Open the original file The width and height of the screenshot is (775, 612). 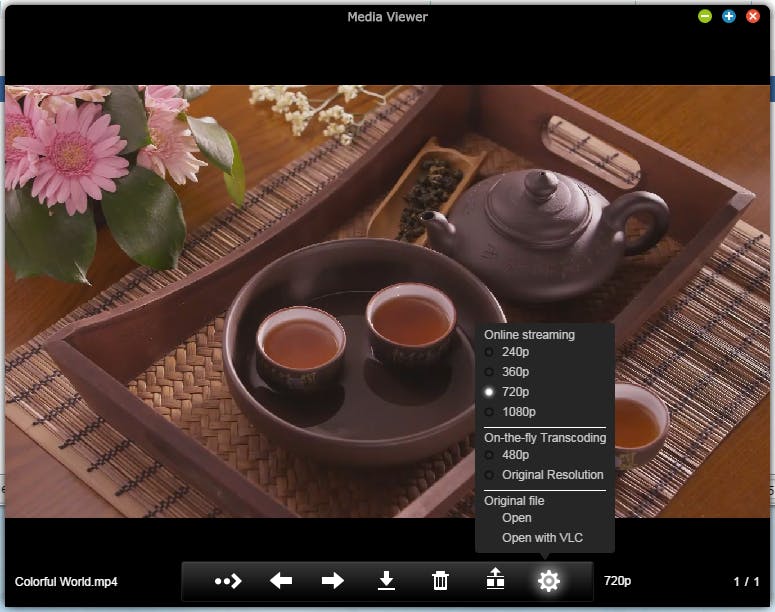[x=517, y=518]
